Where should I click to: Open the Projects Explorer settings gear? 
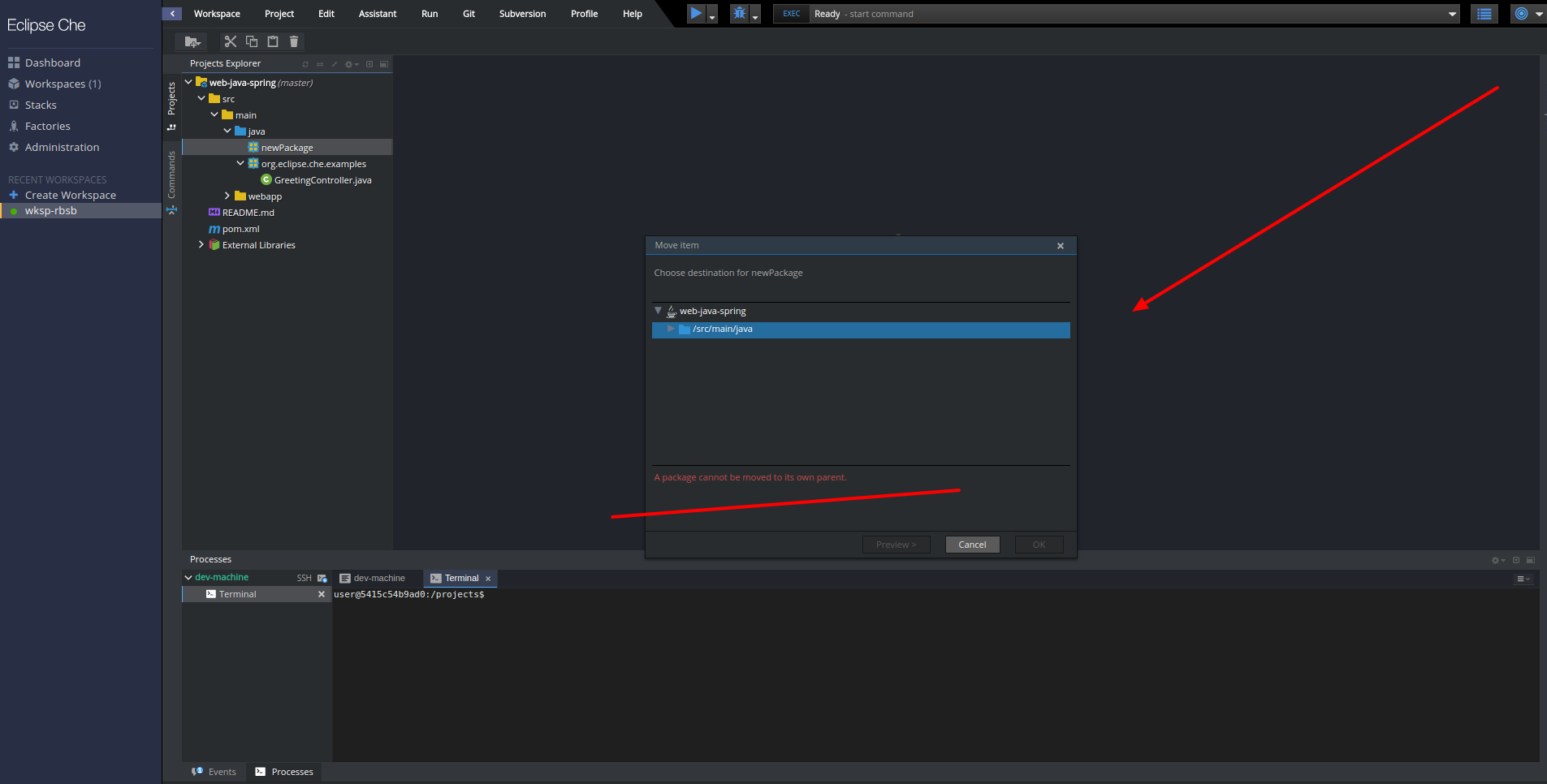click(349, 64)
